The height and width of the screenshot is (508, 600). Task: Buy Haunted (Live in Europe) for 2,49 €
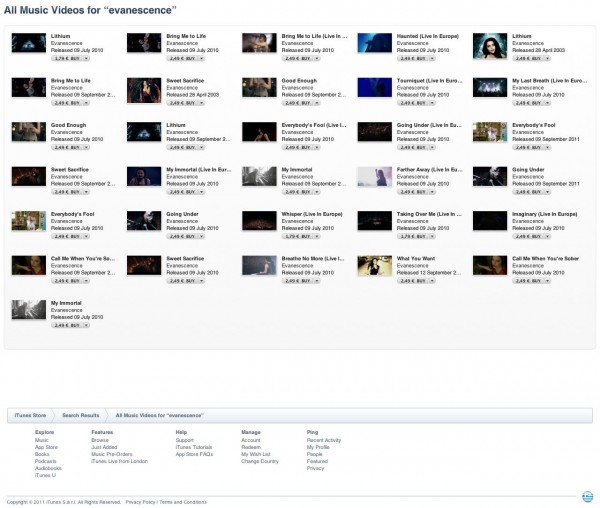click(412, 59)
